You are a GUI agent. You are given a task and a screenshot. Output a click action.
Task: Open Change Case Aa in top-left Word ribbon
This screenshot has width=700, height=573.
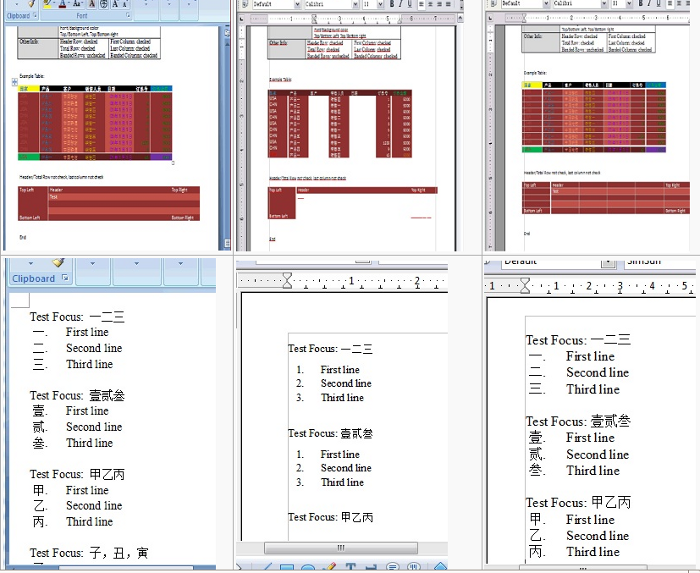77,4
